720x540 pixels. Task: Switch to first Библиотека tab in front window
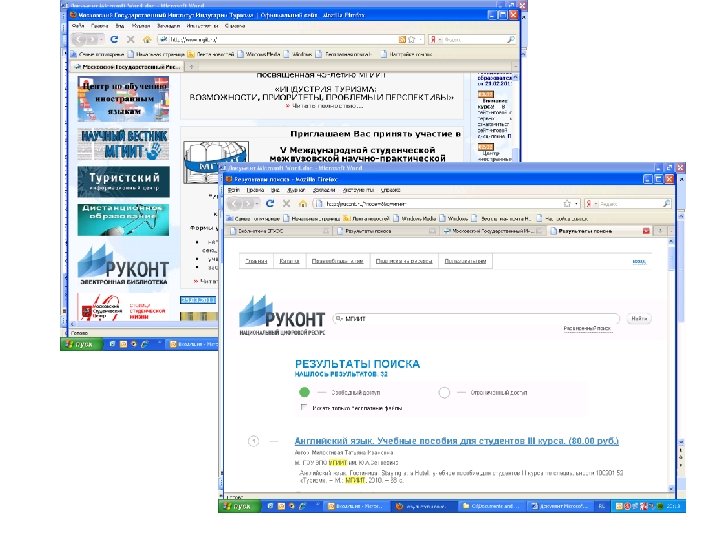pyautogui.click(x=279, y=231)
